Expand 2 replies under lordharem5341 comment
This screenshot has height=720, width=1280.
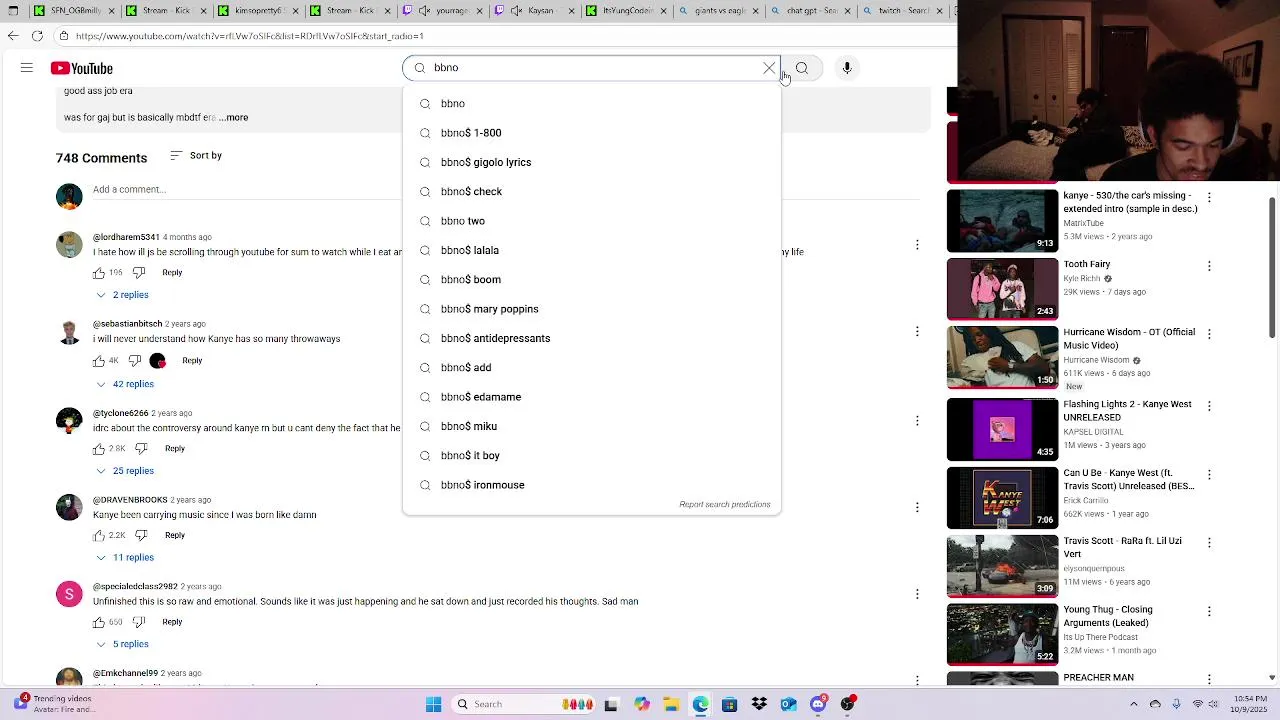tap(122, 295)
